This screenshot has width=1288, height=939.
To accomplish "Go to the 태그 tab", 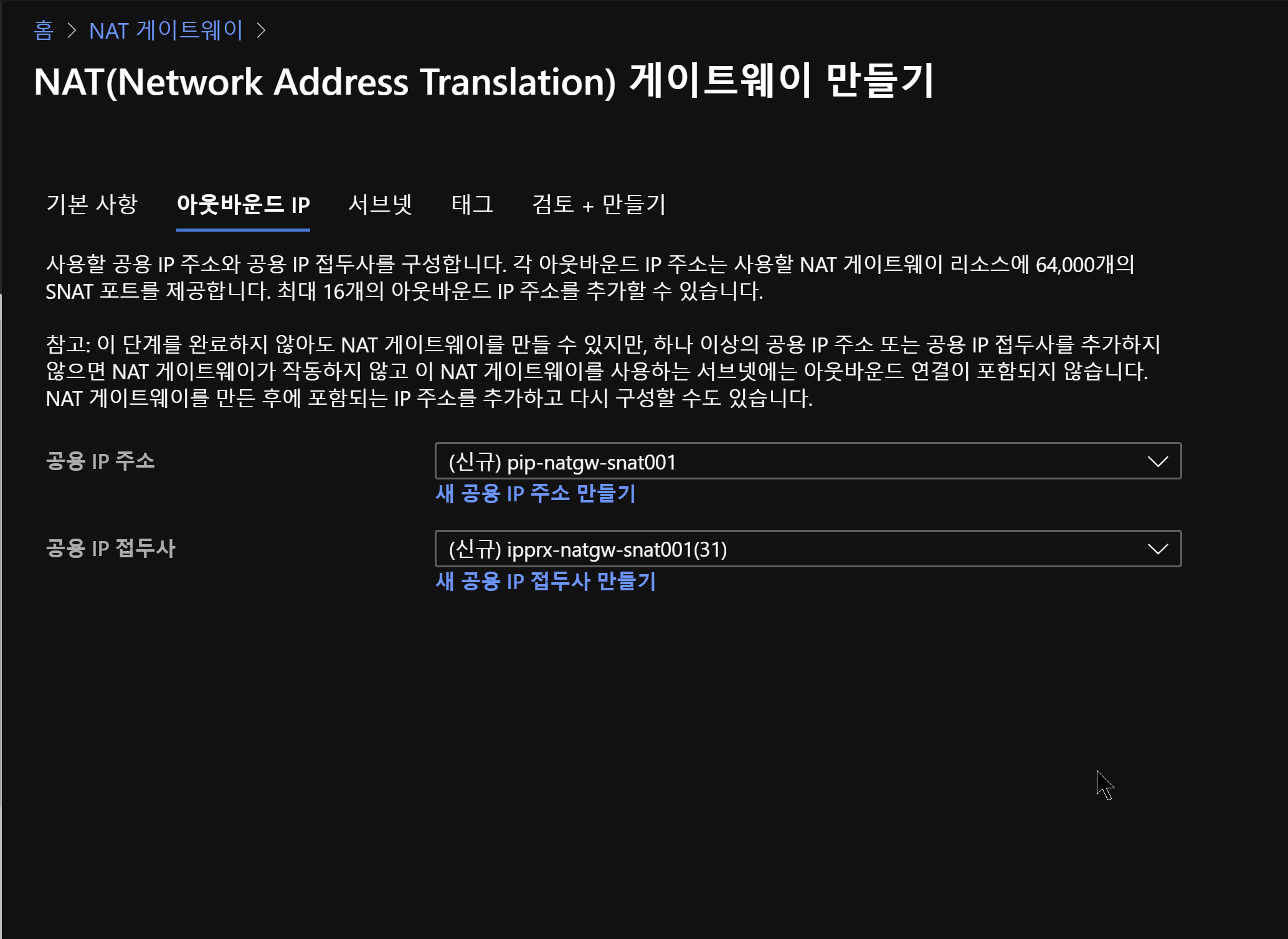I will pos(472,204).
